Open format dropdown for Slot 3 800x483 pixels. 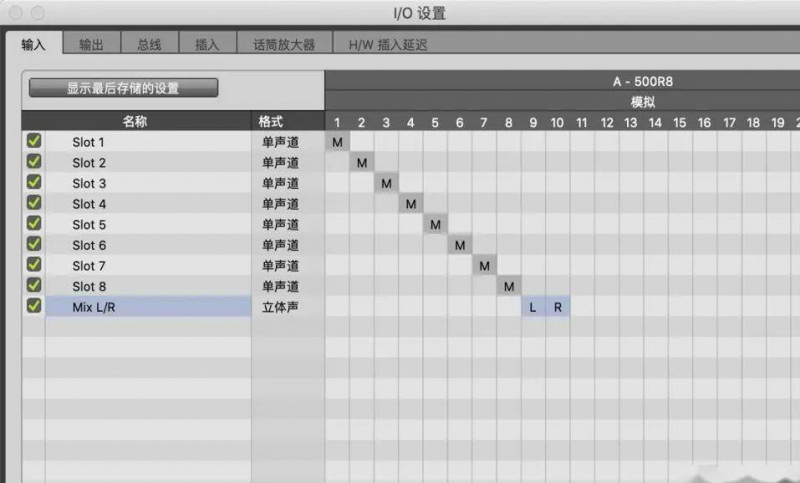point(280,184)
